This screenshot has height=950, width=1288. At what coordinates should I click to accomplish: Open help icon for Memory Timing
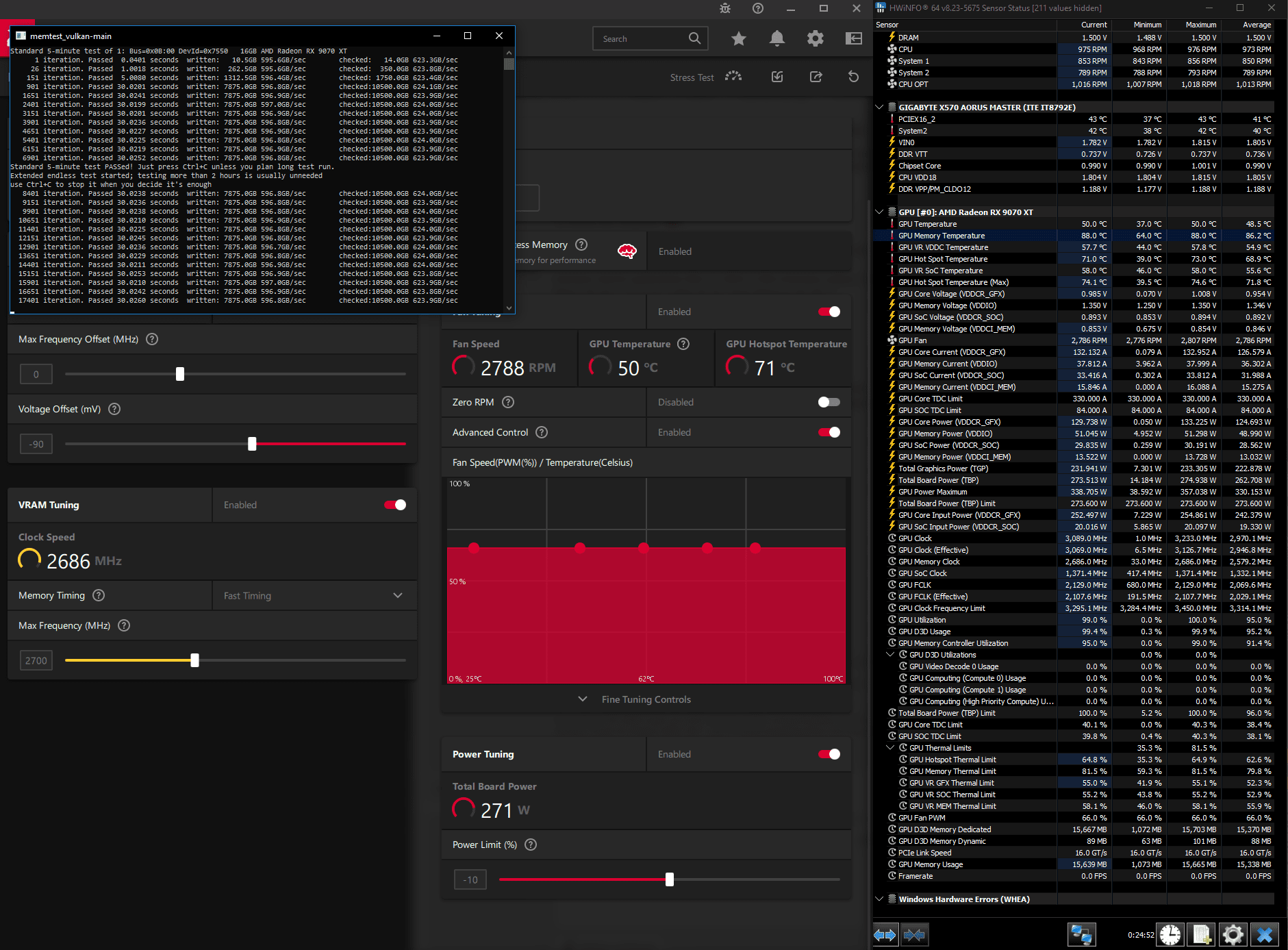[x=99, y=595]
